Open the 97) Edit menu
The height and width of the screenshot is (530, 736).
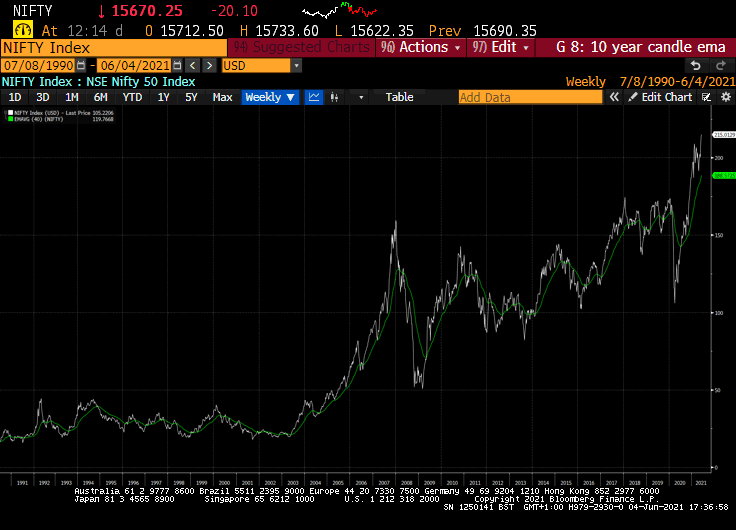point(500,47)
